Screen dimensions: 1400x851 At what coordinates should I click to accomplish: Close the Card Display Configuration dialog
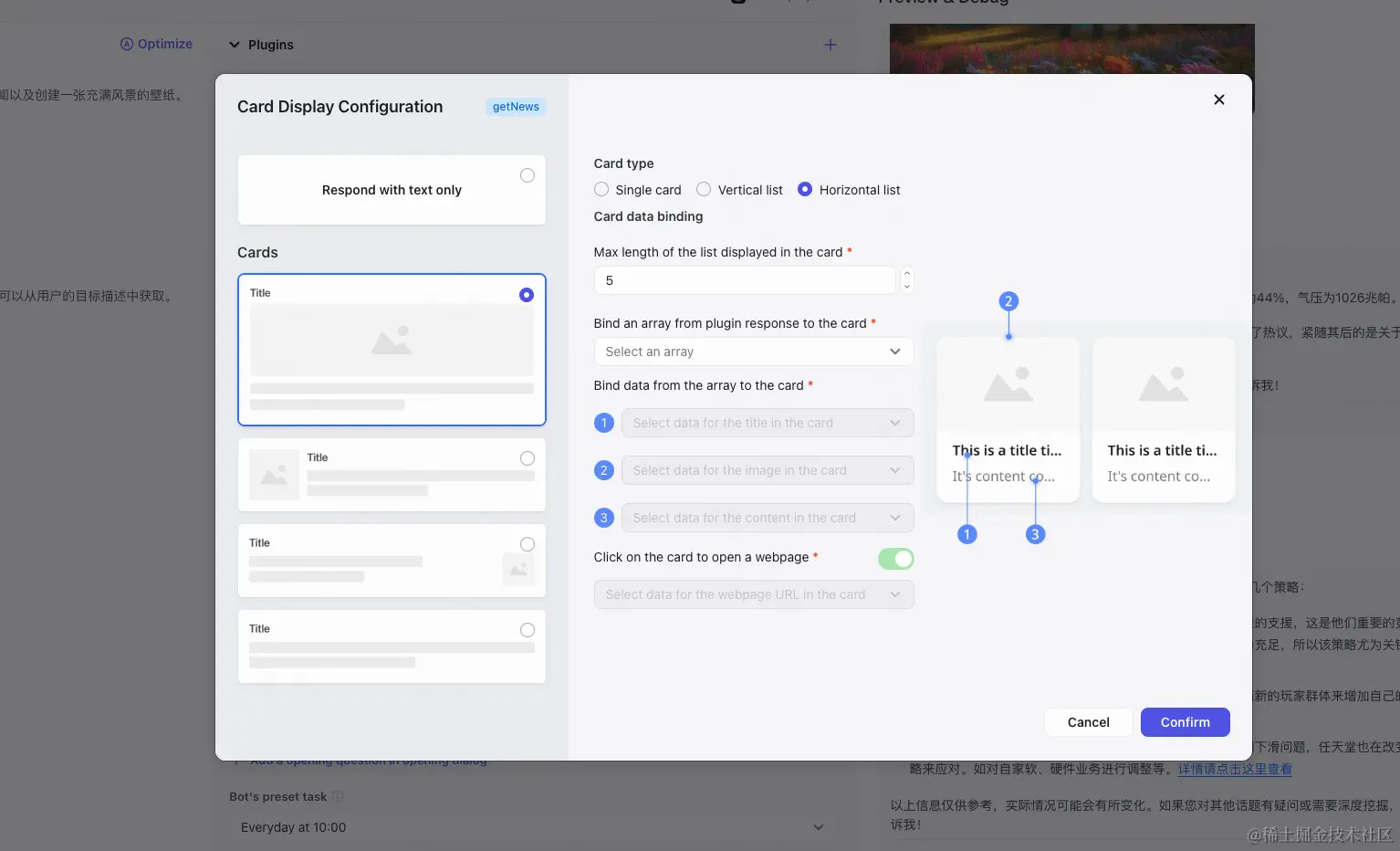[x=1218, y=100]
